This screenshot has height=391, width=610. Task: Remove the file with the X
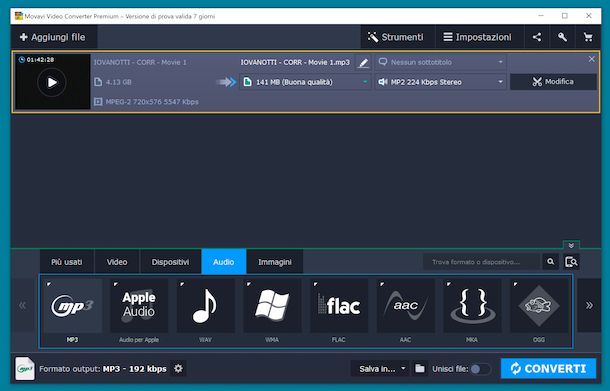pyautogui.click(x=591, y=59)
